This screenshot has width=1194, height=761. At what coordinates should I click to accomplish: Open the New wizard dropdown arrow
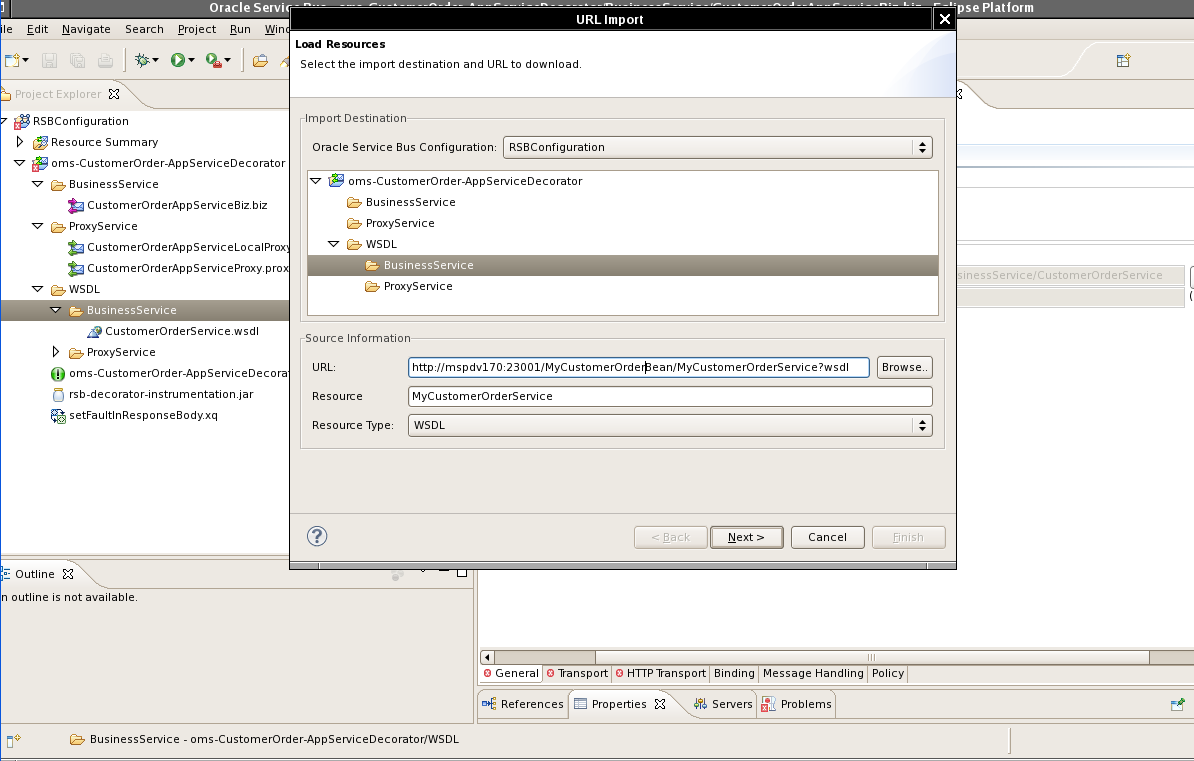25,60
